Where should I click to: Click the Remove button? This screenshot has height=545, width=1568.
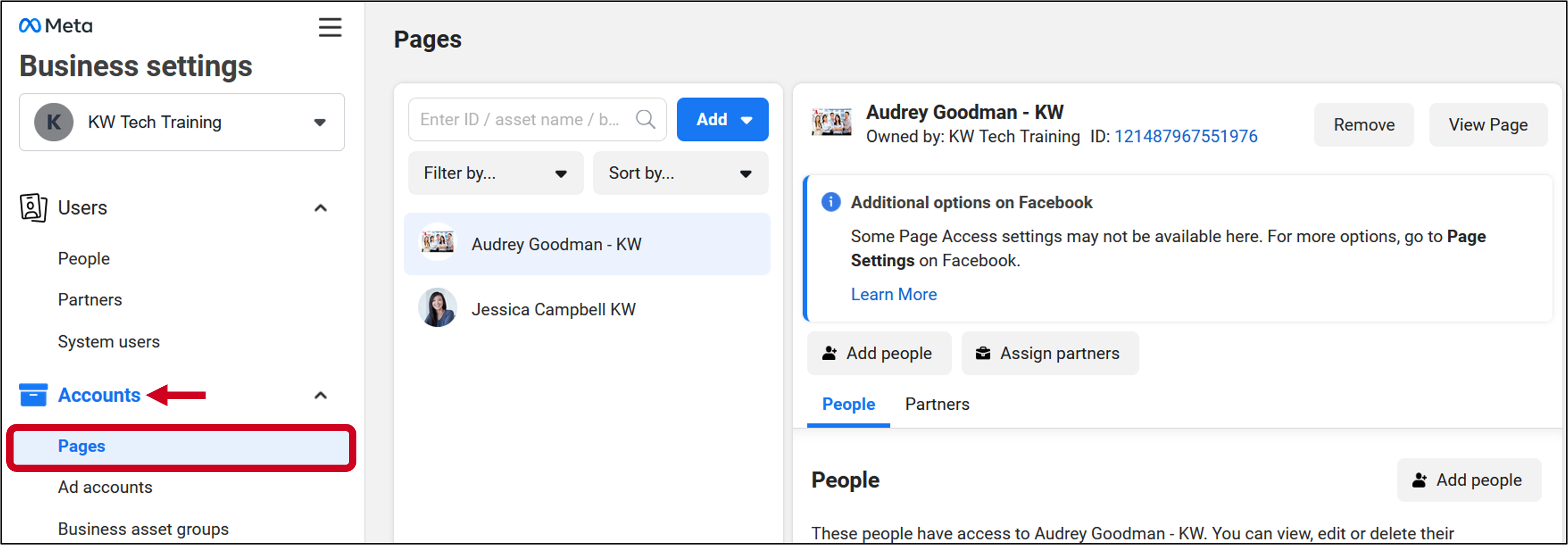[x=1364, y=125]
